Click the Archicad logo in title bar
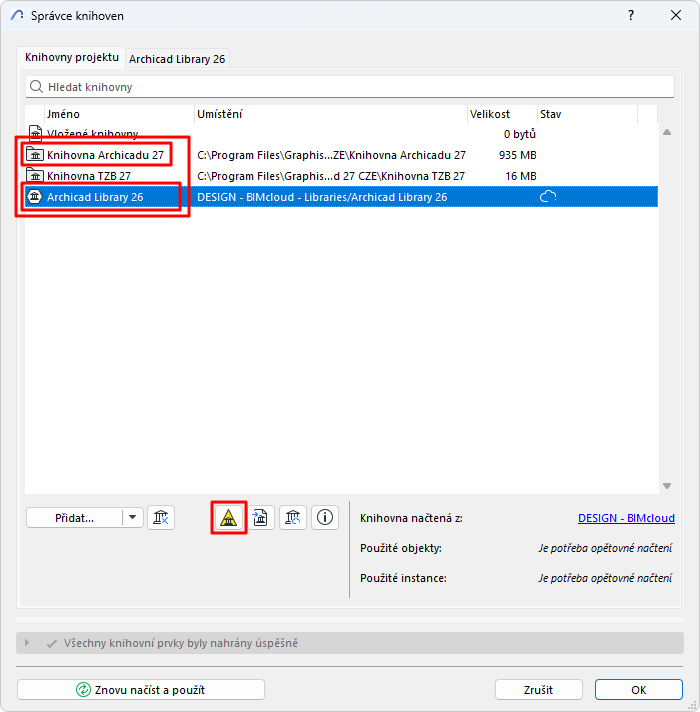The width and height of the screenshot is (700, 712). (17, 15)
